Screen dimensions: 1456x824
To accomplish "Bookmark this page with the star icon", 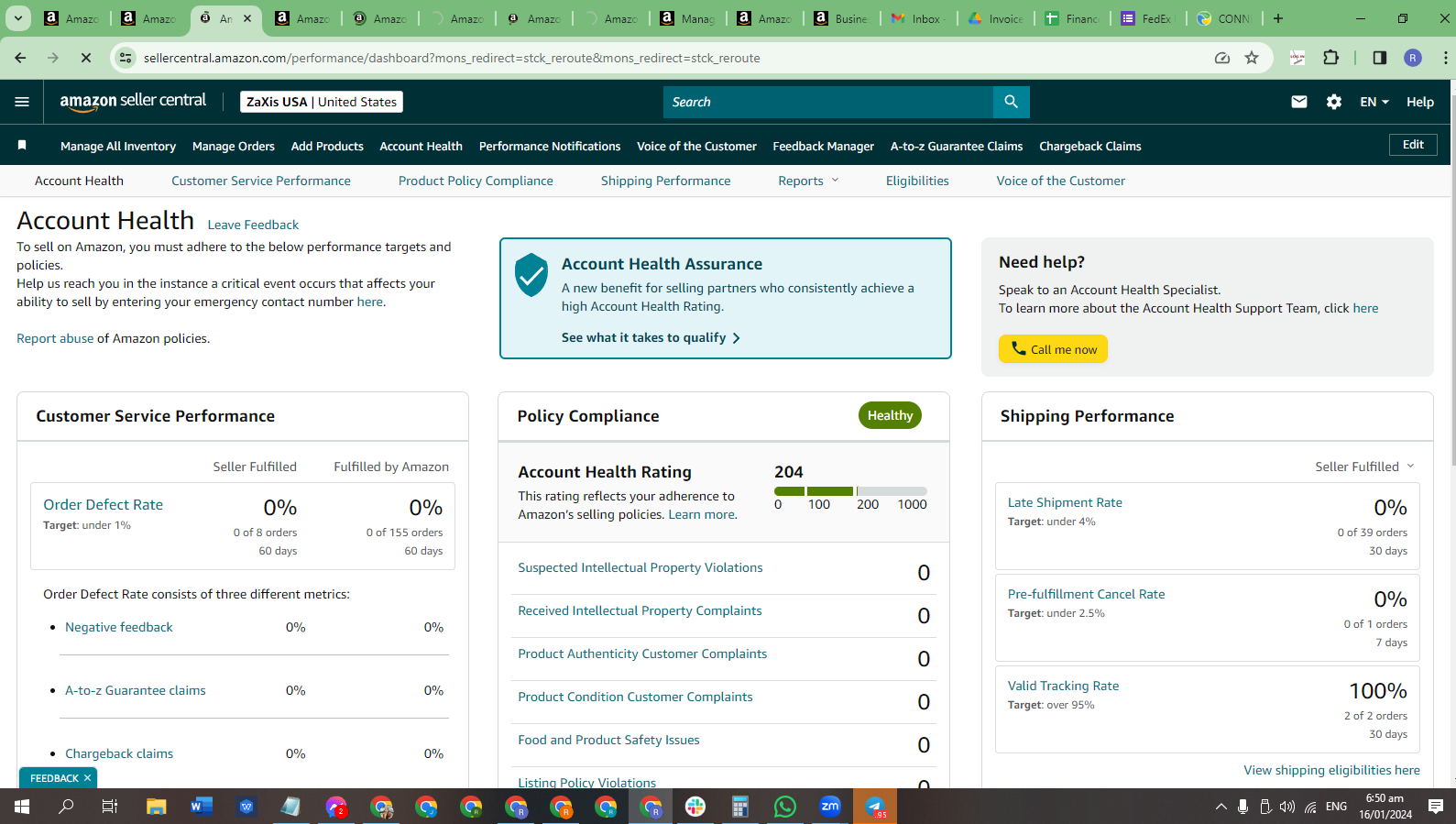I will click(1252, 58).
